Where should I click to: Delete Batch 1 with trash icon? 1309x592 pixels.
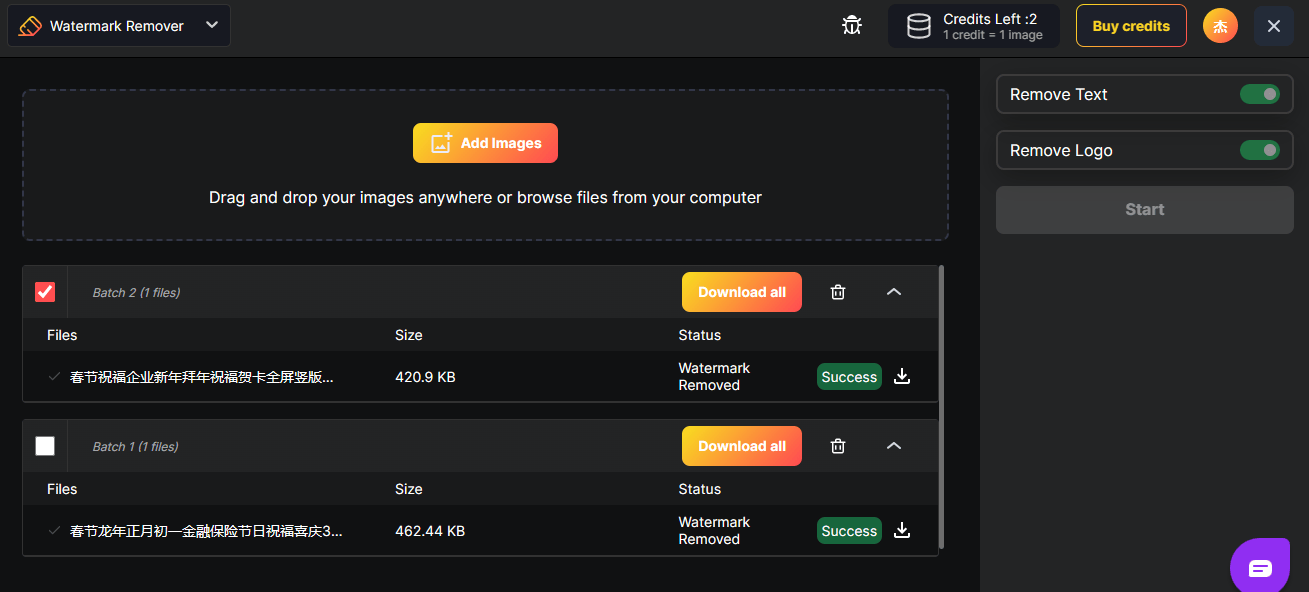pos(838,446)
